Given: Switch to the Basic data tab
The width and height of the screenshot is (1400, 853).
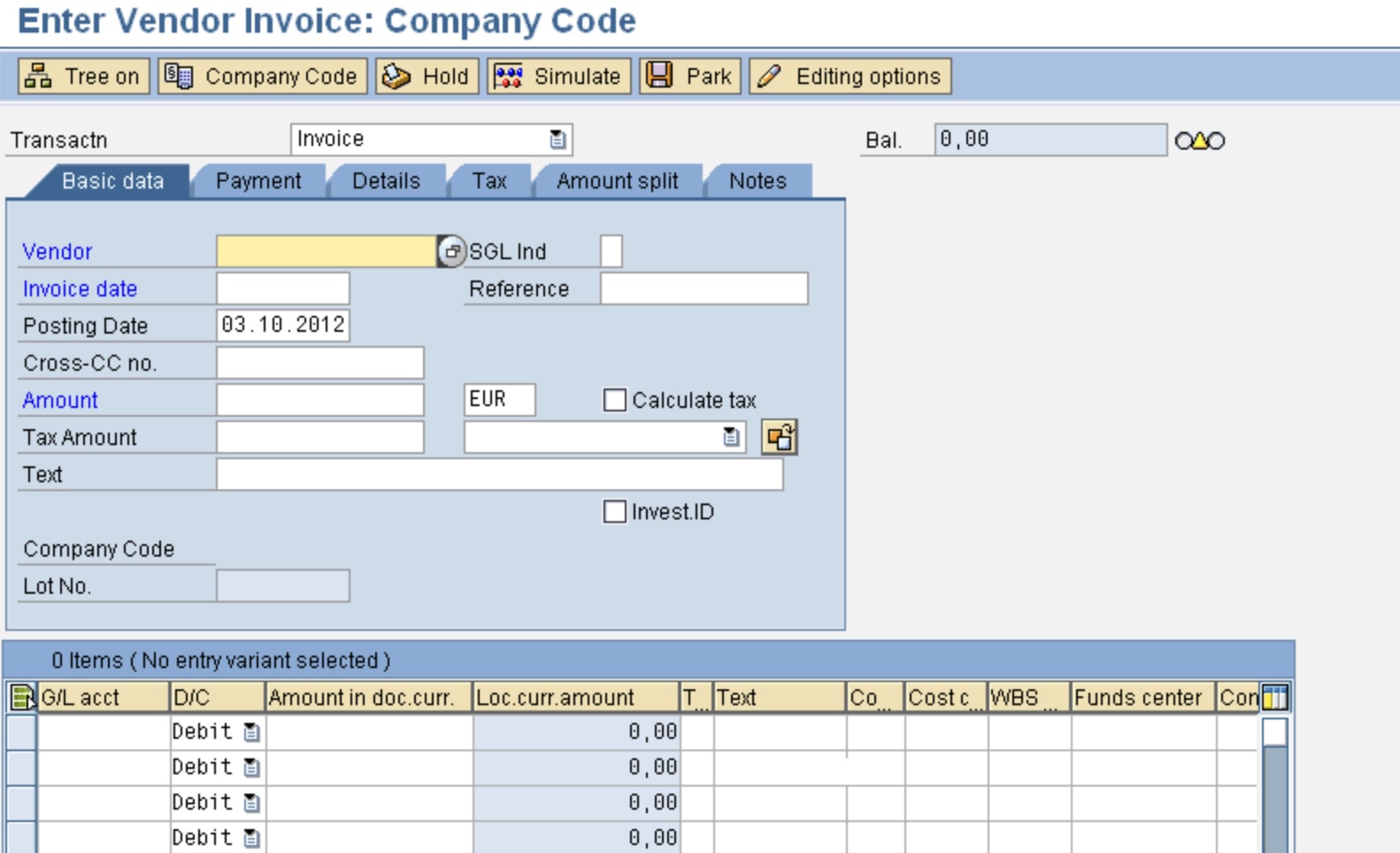Looking at the screenshot, I should point(112,181).
